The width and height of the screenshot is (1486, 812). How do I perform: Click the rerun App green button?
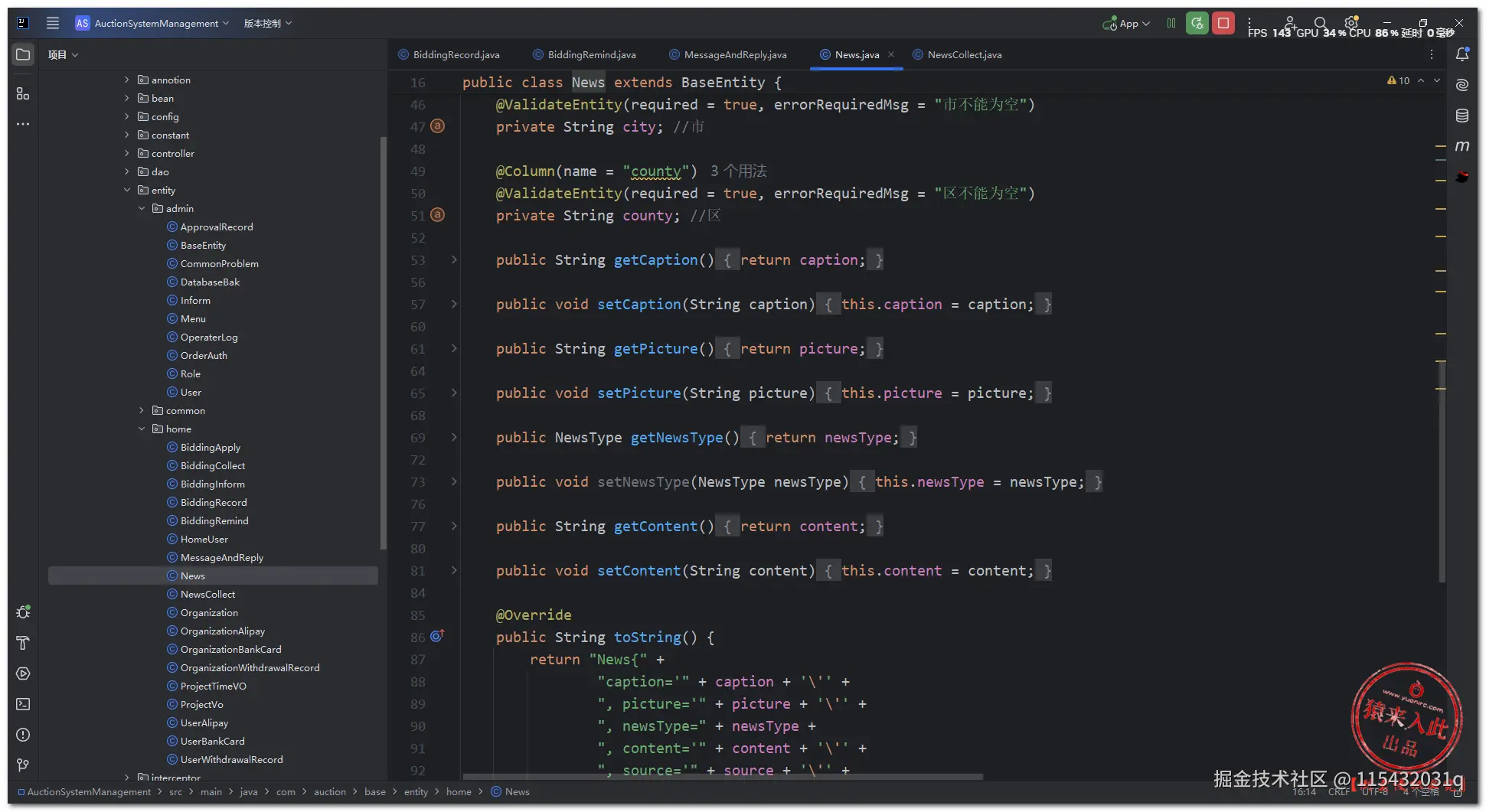[x=1197, y=23]
